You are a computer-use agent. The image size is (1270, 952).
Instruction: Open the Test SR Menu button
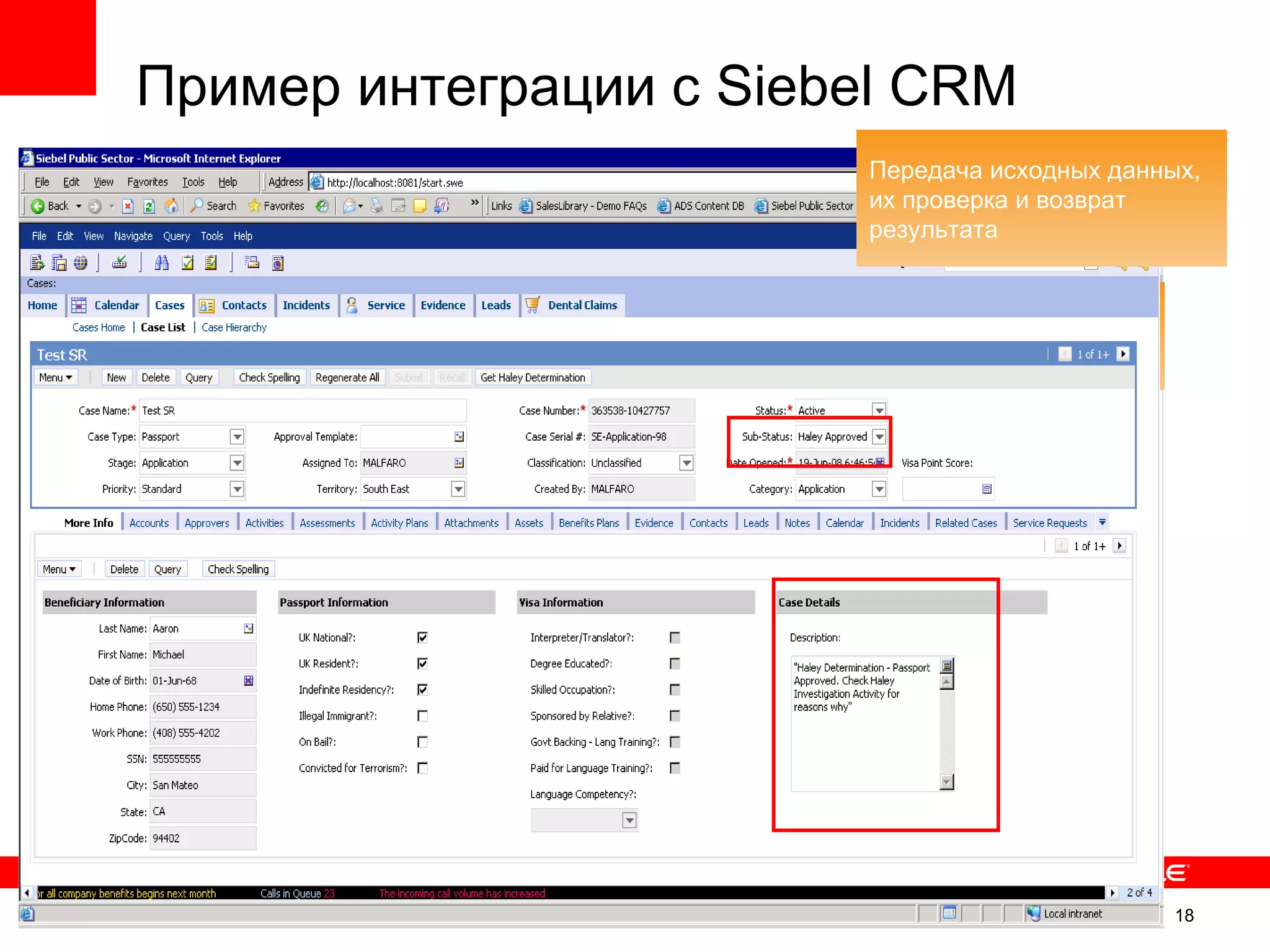tap(56, 377)
